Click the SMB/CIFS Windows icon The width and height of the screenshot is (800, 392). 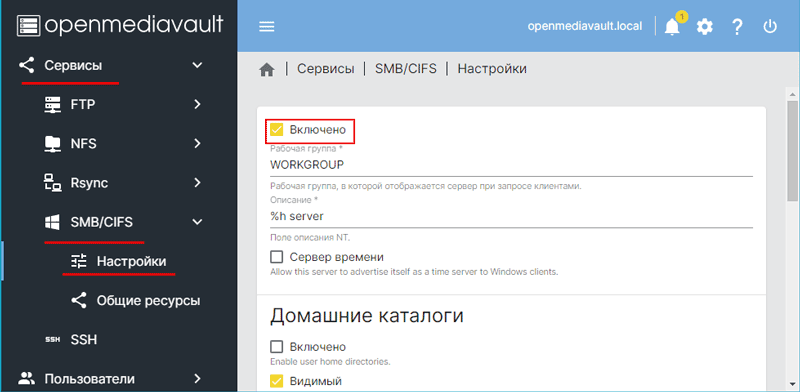coord(53,222)
